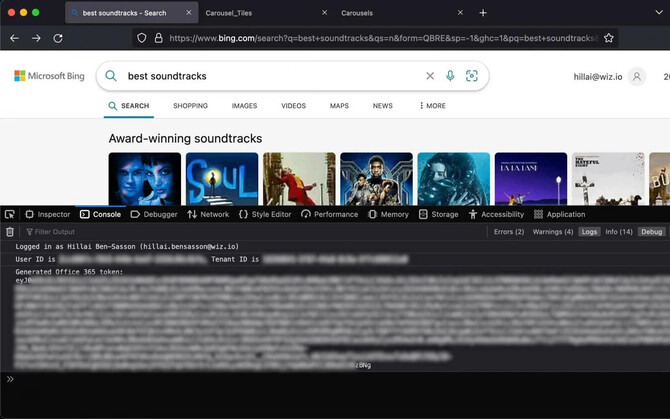Image resolution: width=670 pixels, height=419 pixels.
Task: Close the Carousels tab
Action: pos(460,13)
